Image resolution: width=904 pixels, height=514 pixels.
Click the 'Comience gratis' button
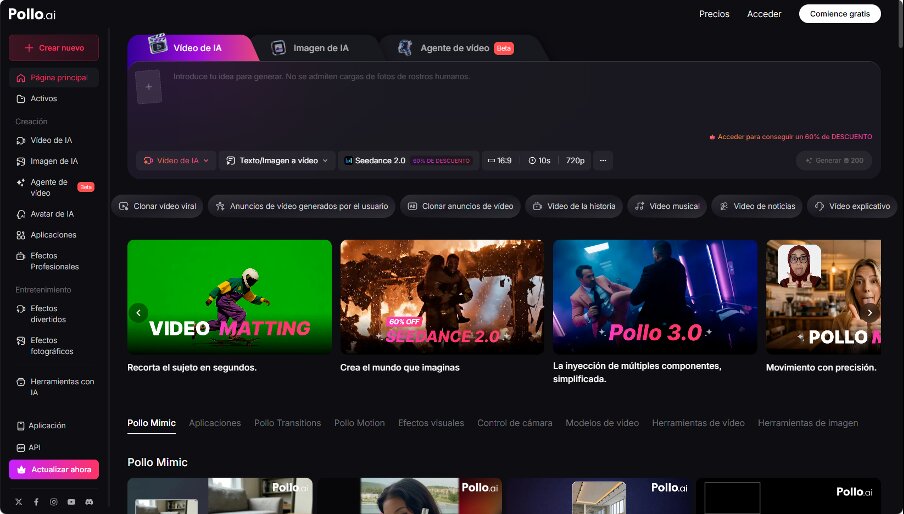click(x=839, y=14)
